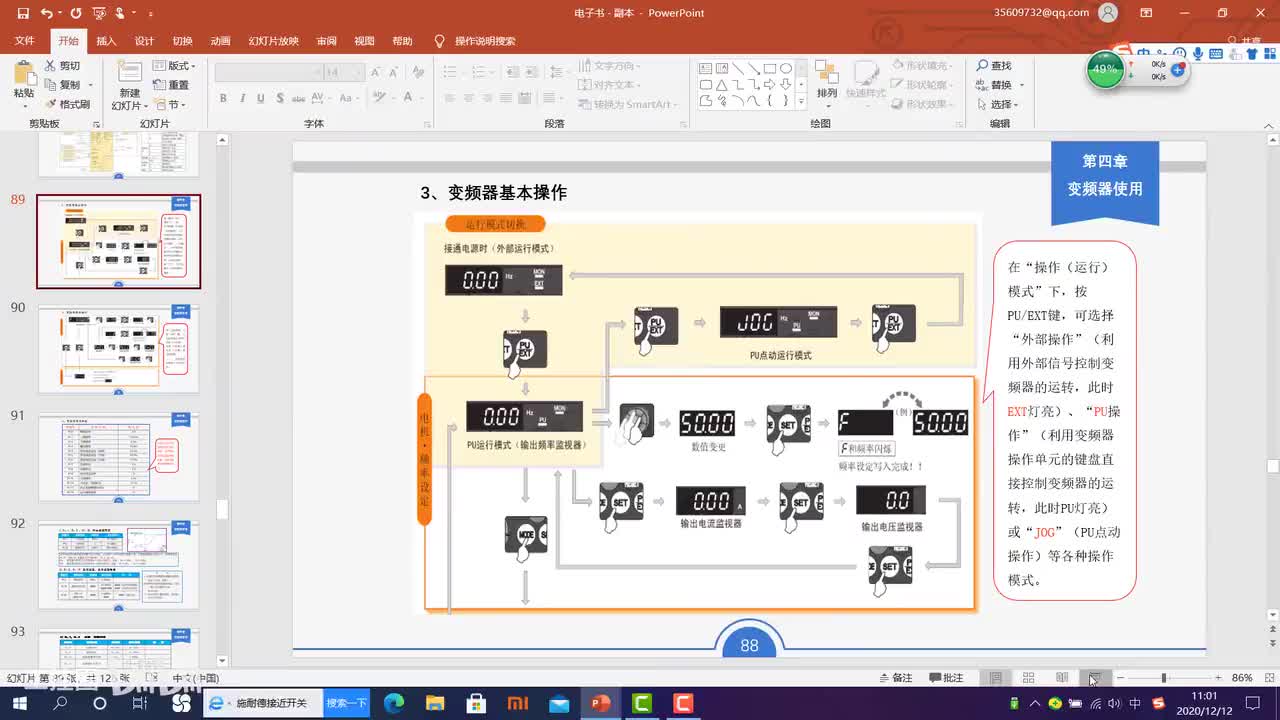This screenshot has width=1280, height=720.
Task: Click the Cut (剪切) scissors icon
Action: (x=50, y=66)
